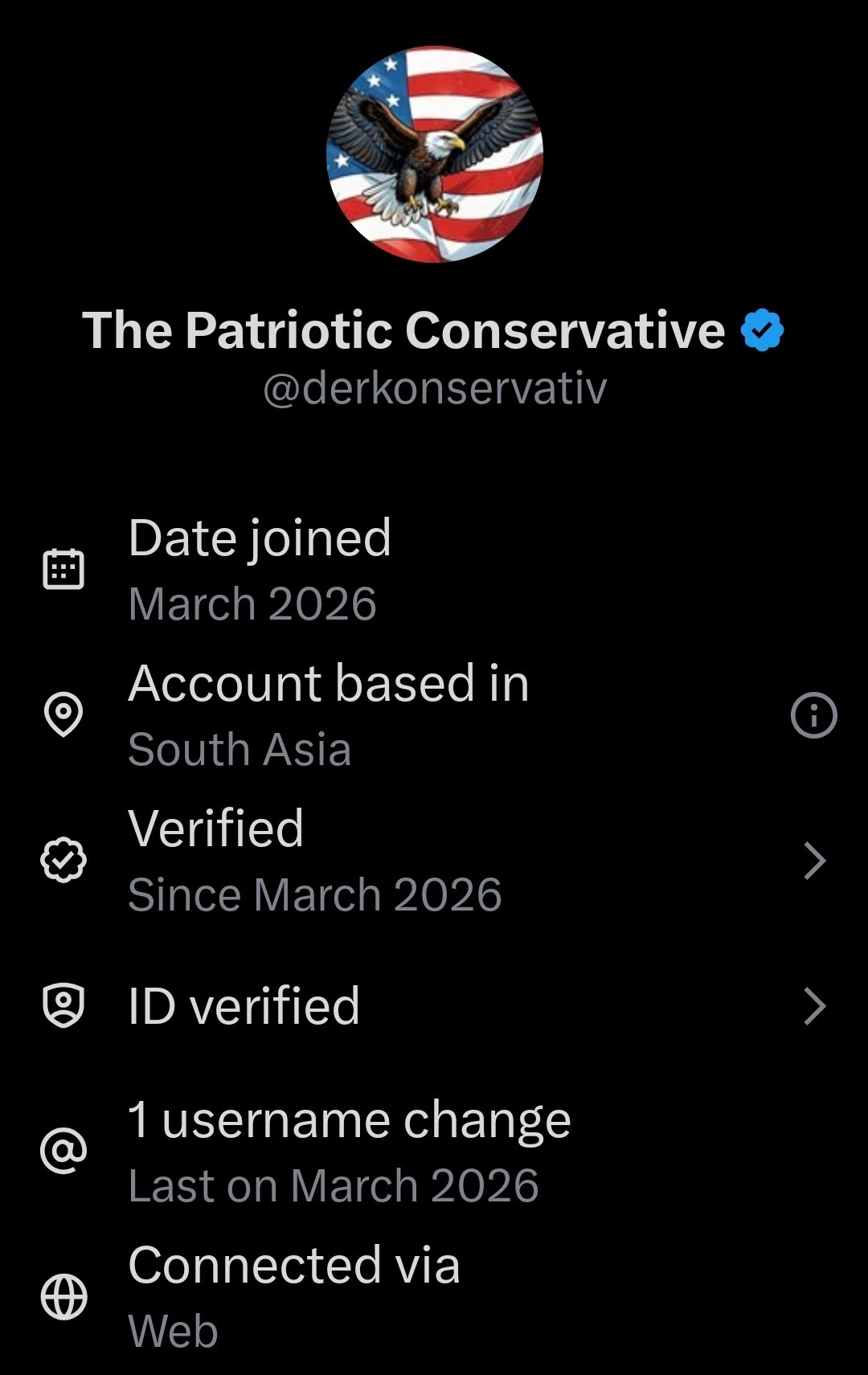Viewport: 868px width, 1375px height.
Task: Select the Connected via label
Action: point(294,1266)
